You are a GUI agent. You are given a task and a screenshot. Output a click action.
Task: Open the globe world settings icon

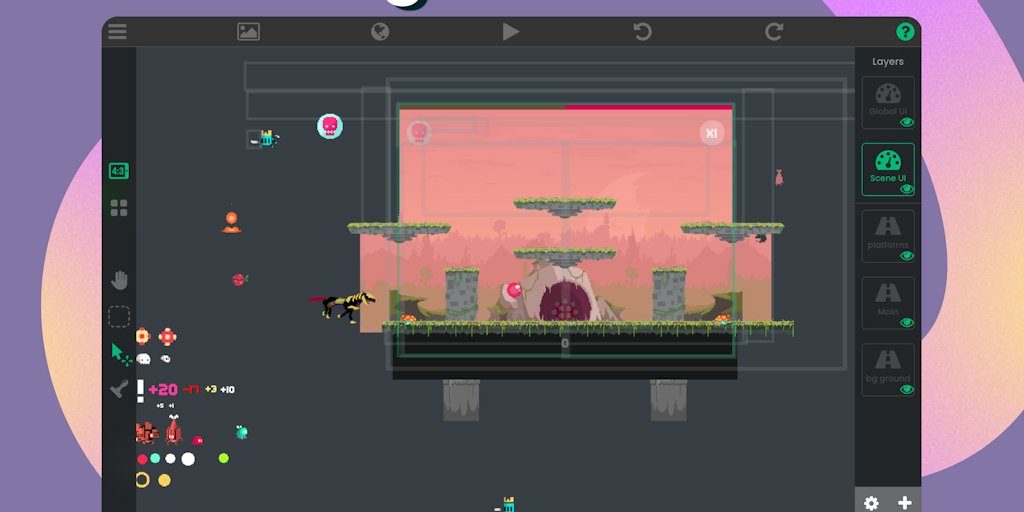tap(380, 31)
